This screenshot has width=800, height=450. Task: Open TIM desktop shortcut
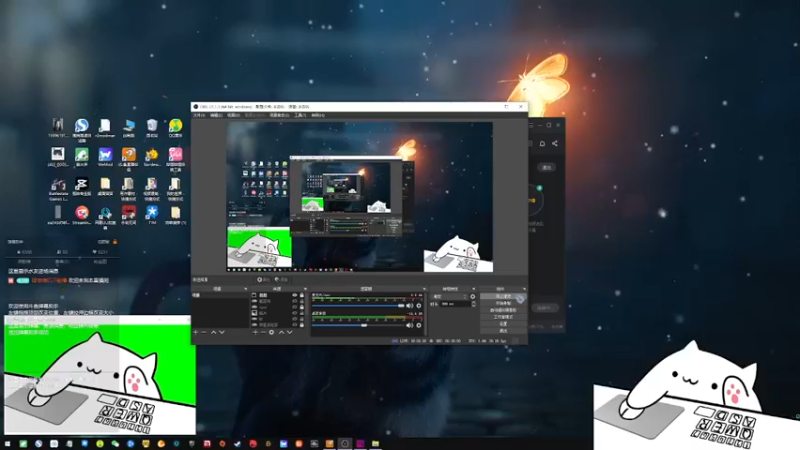coord(152,214)
